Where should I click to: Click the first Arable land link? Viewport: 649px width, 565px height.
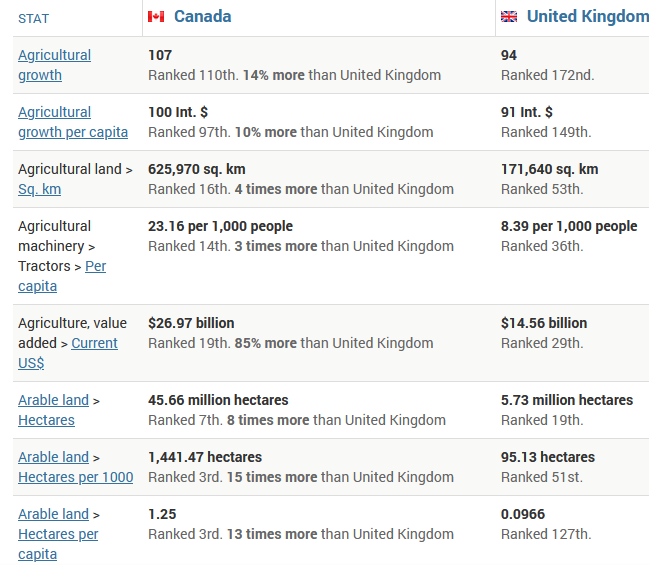53,400
